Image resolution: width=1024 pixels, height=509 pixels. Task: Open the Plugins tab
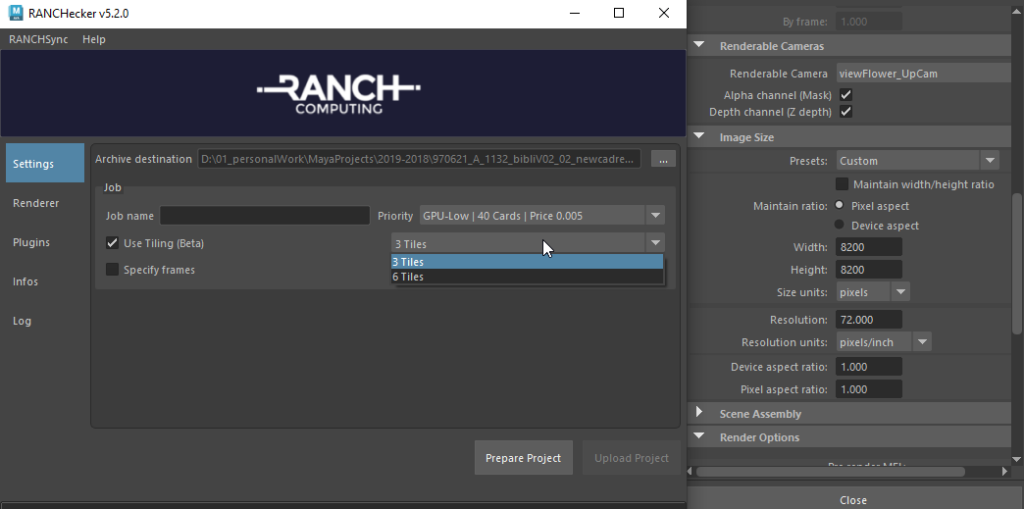45,242
